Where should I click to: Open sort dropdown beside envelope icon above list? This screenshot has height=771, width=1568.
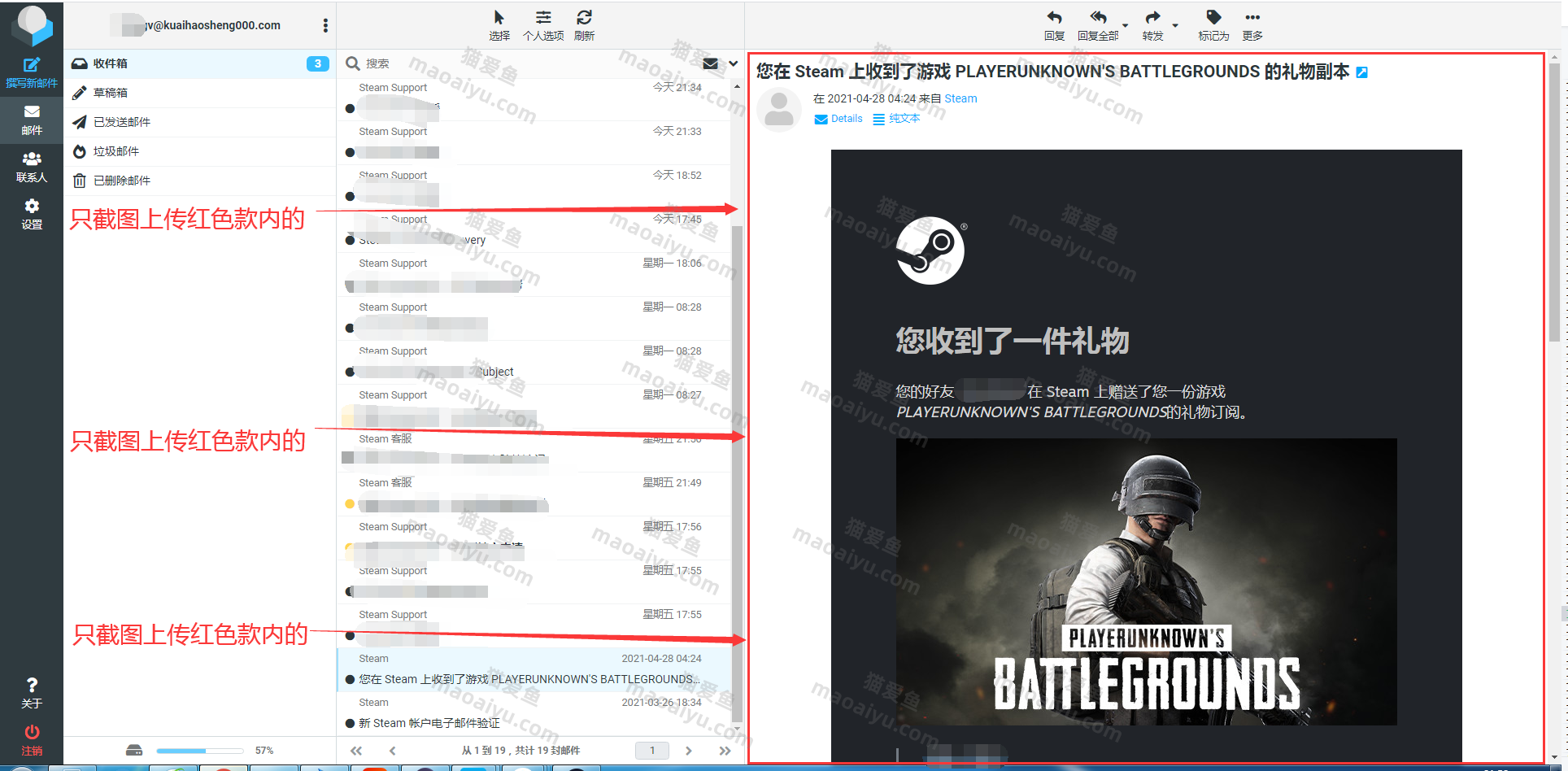pyautogui.click(x=733, y=63)
